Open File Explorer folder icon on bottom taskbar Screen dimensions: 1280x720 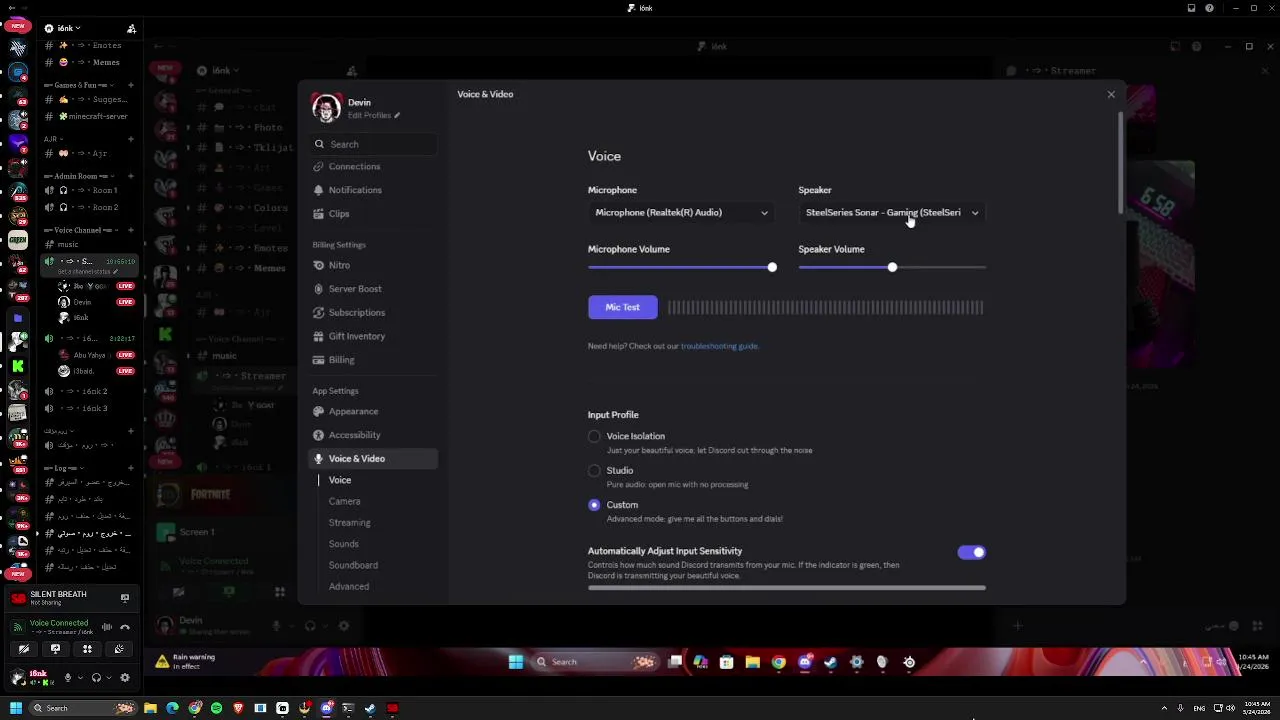150,708
